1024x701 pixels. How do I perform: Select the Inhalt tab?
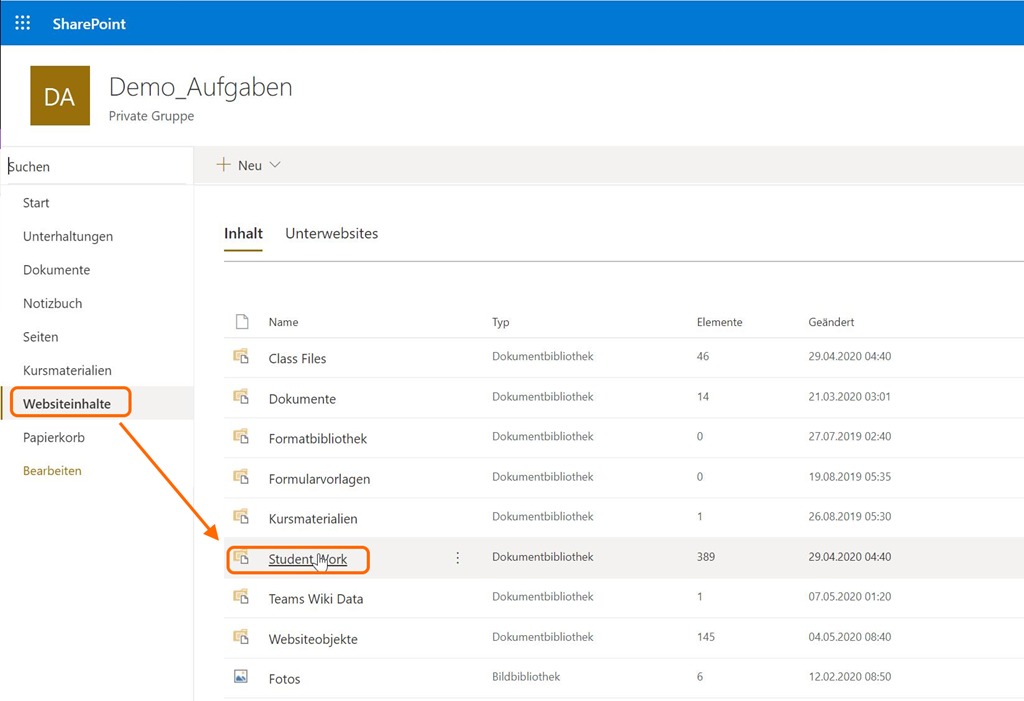[x=243, y=233]
